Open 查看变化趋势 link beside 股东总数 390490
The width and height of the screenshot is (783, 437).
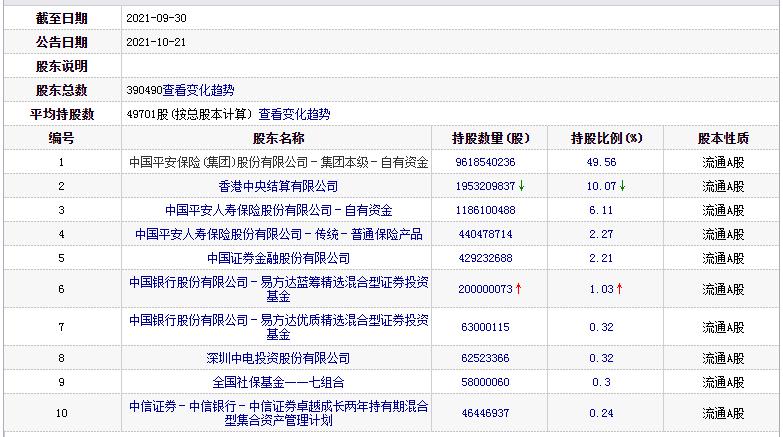199,90
